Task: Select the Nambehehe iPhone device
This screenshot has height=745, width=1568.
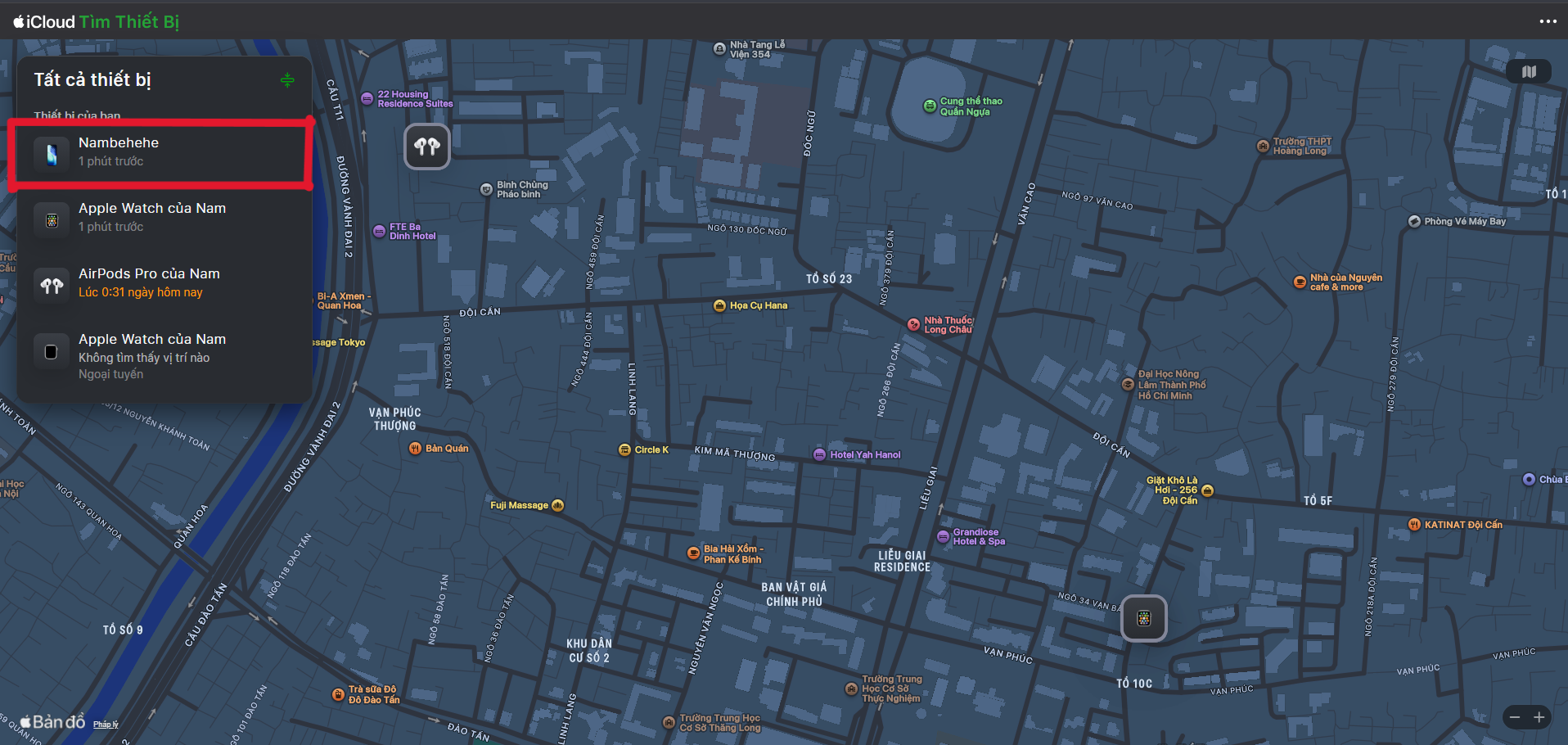Action: pos(164,154)
